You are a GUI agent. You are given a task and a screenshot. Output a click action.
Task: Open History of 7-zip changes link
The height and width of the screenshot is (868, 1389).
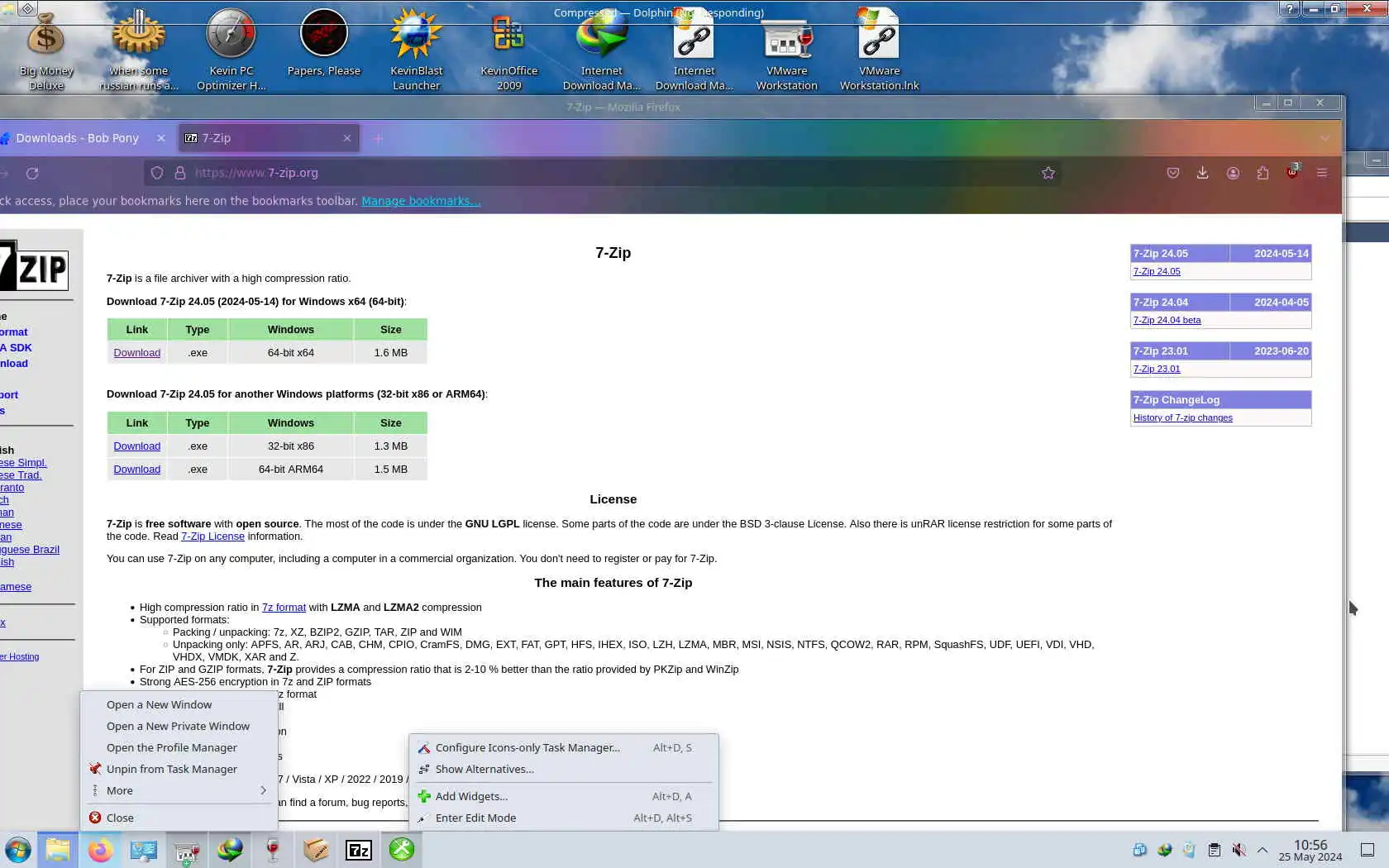tap(1182, 417)
